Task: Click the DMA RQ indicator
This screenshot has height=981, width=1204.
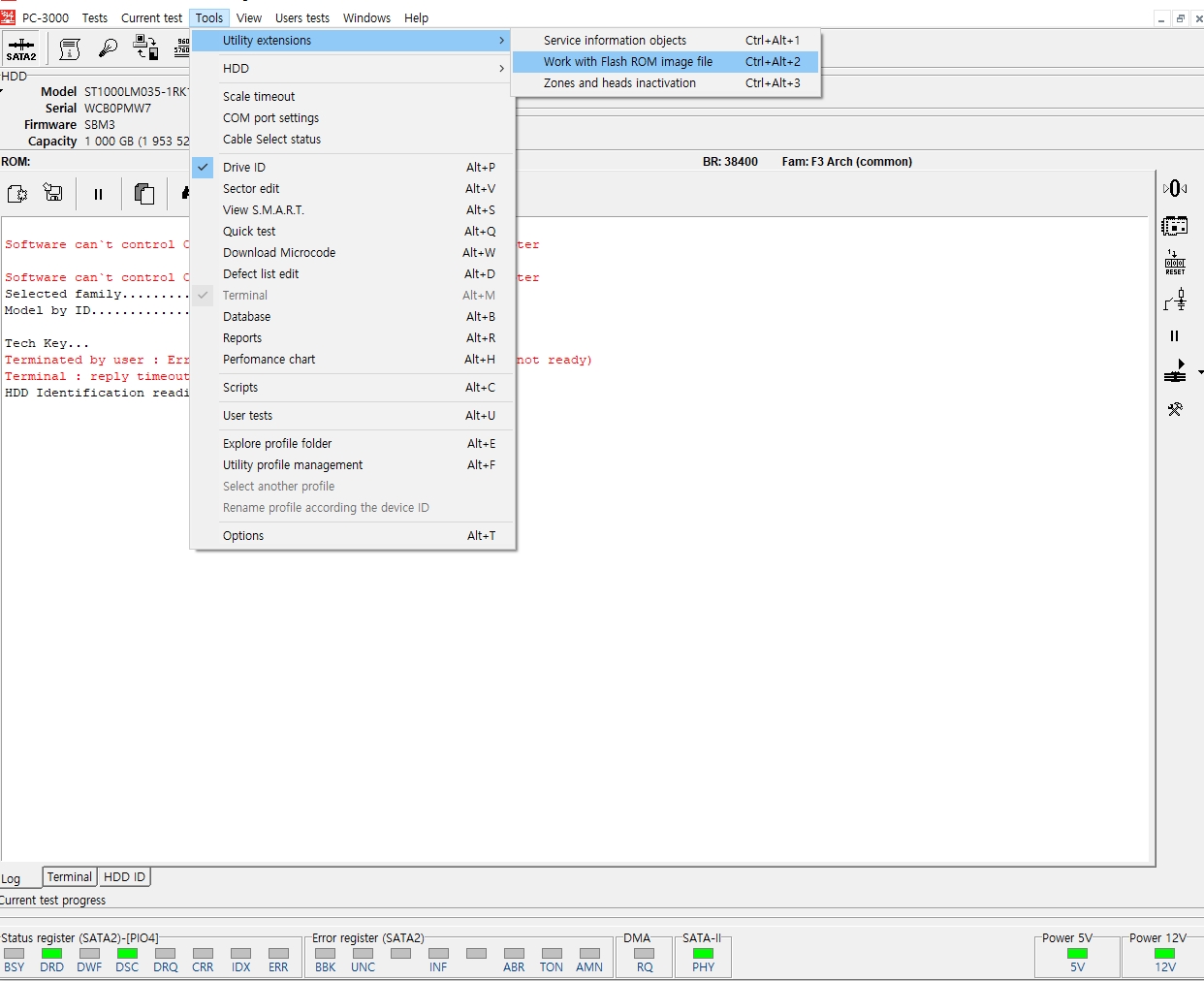Action: 645,954
